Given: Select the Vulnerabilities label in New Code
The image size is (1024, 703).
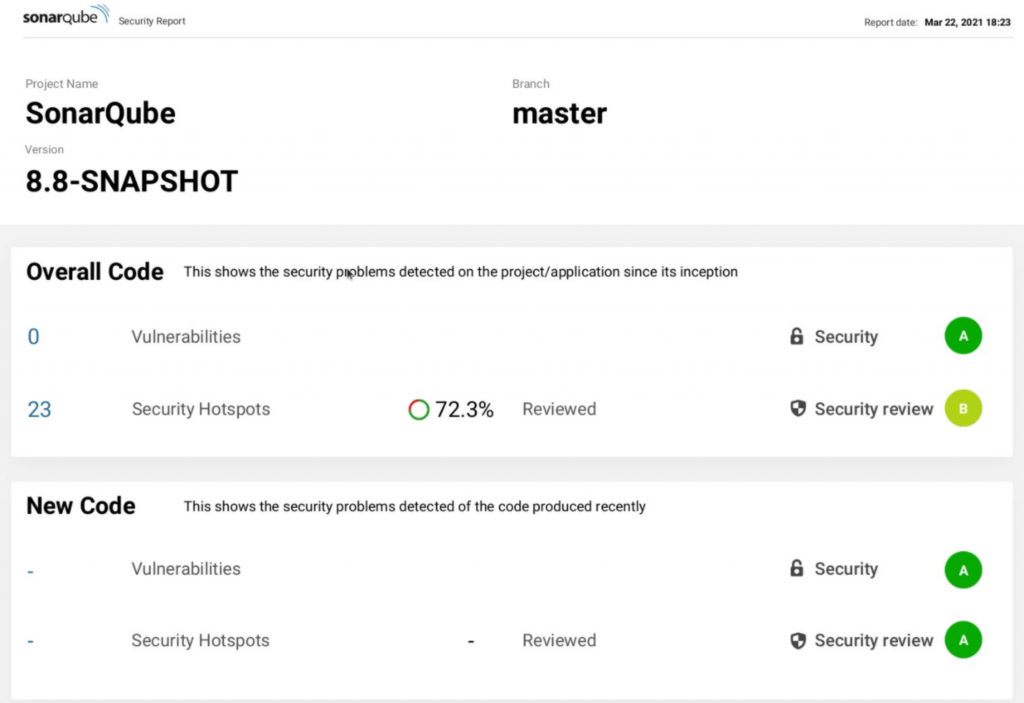Looking at the screenshot, I should (186, 568).
